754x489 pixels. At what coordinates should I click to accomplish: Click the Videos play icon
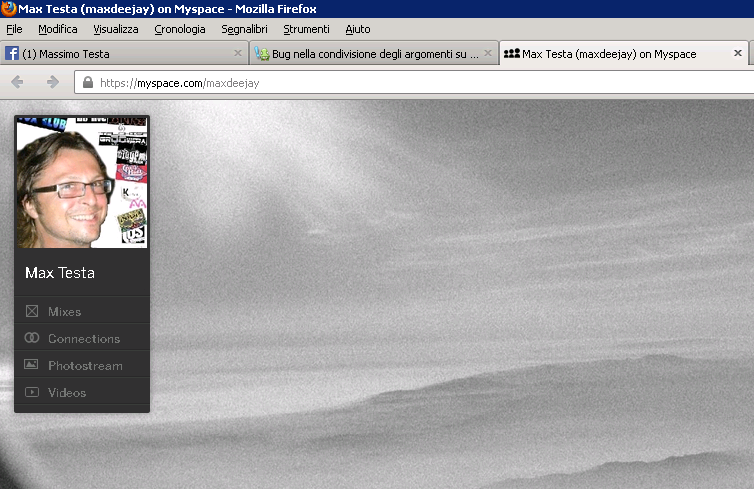pos(32,392)
